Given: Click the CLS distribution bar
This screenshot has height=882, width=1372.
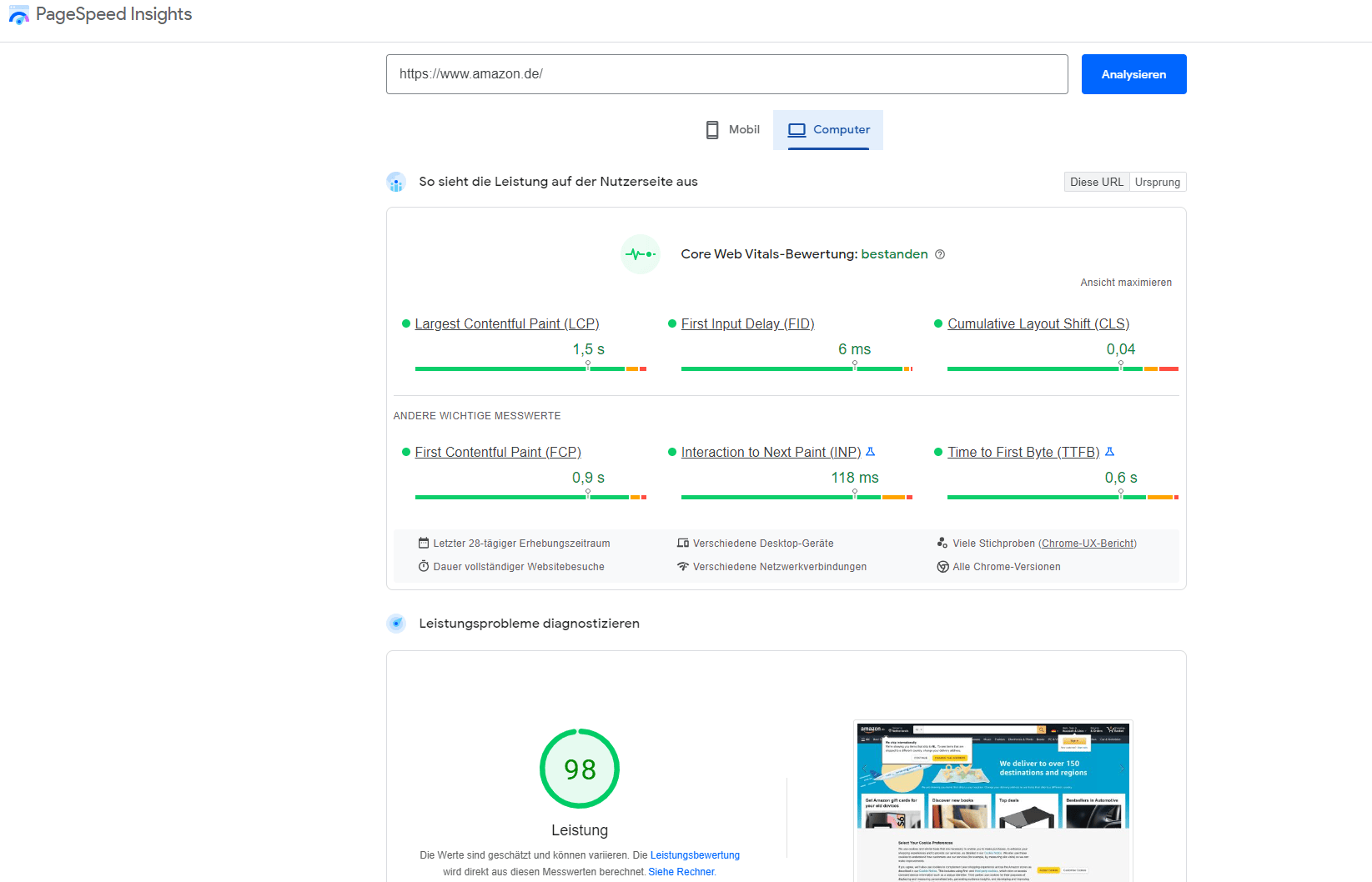Looking at the screenshot, I should [1063, 368].
